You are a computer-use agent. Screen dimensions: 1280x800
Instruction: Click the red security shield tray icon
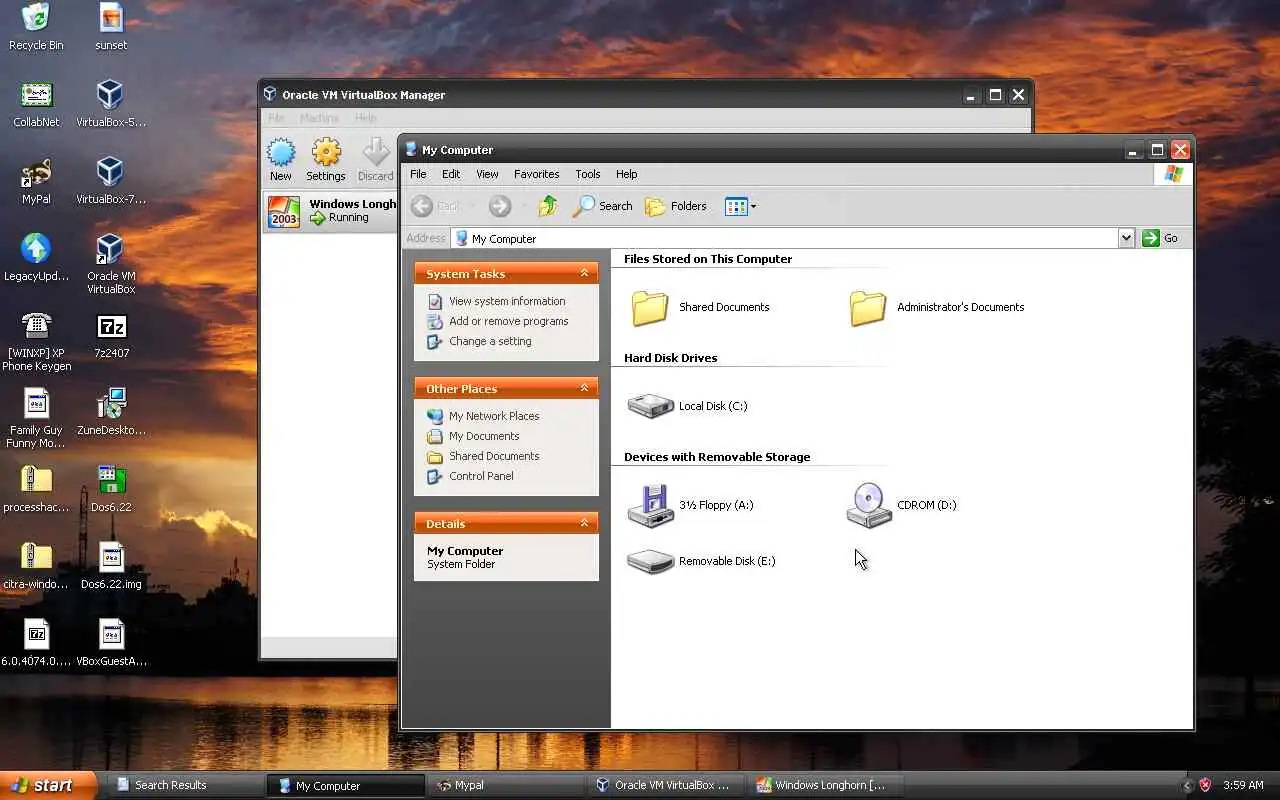point(1205,785)
